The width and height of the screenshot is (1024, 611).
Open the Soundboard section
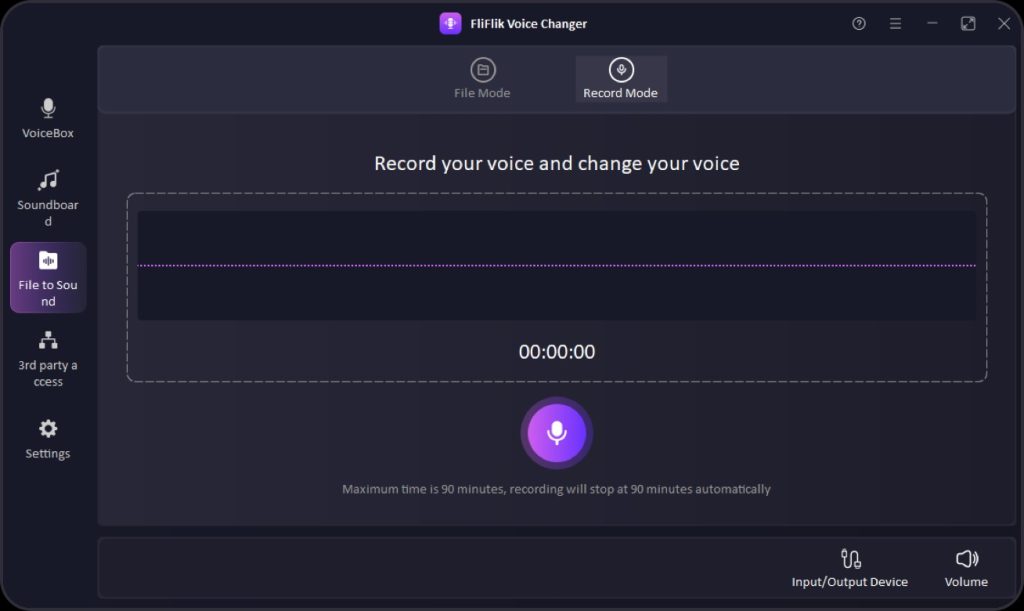48,198
